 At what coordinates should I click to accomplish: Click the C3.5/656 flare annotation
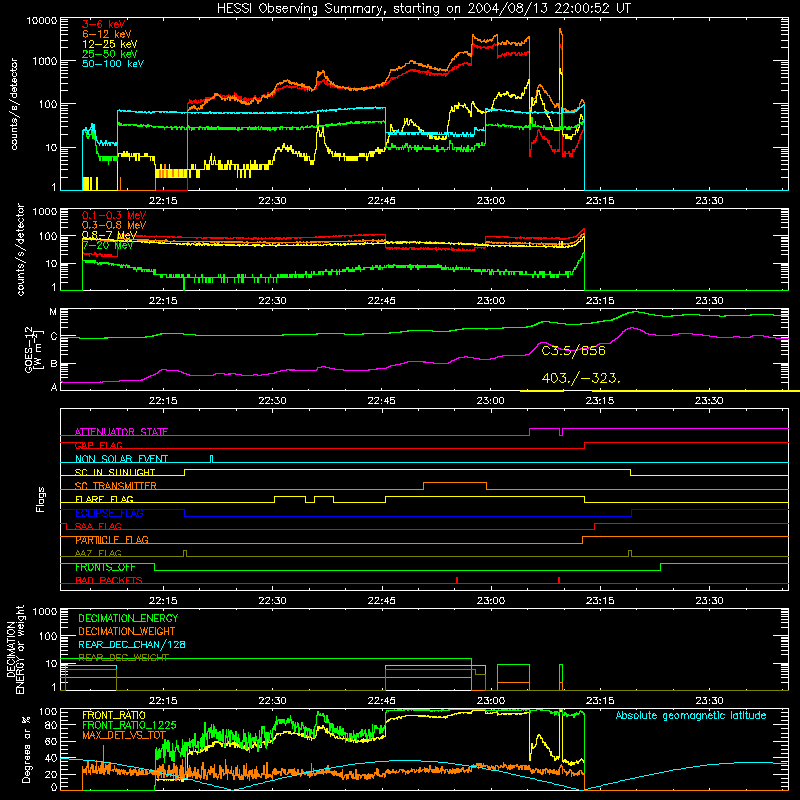pyautogui.click(x=573, y=351)
